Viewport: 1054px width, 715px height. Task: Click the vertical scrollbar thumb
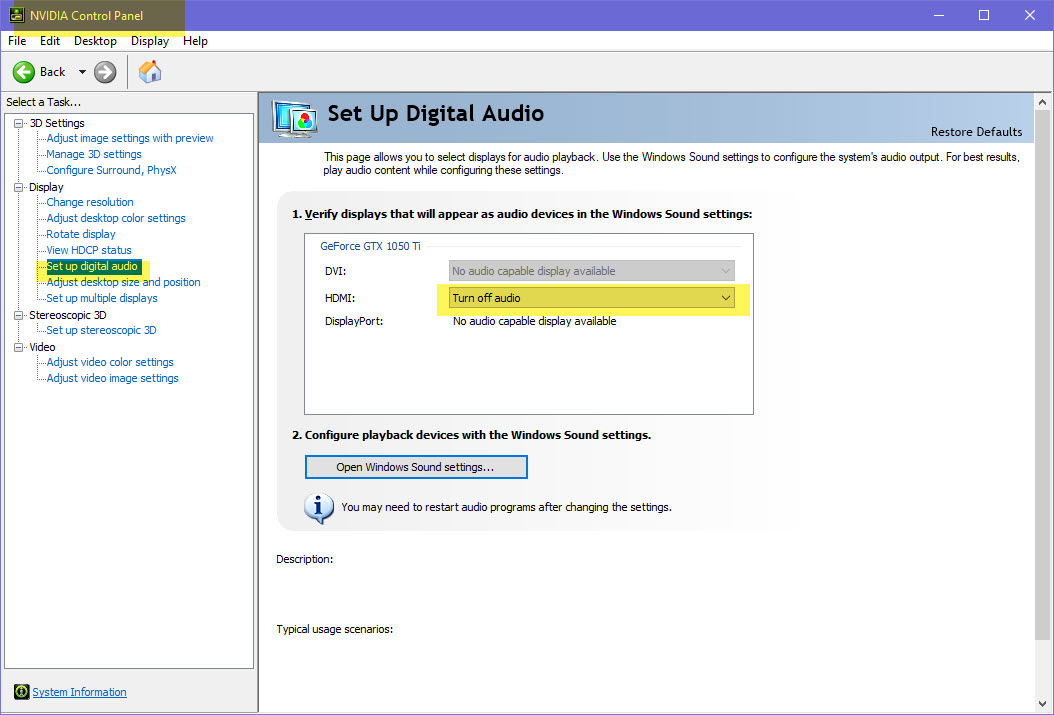[x=1043, y=375]
